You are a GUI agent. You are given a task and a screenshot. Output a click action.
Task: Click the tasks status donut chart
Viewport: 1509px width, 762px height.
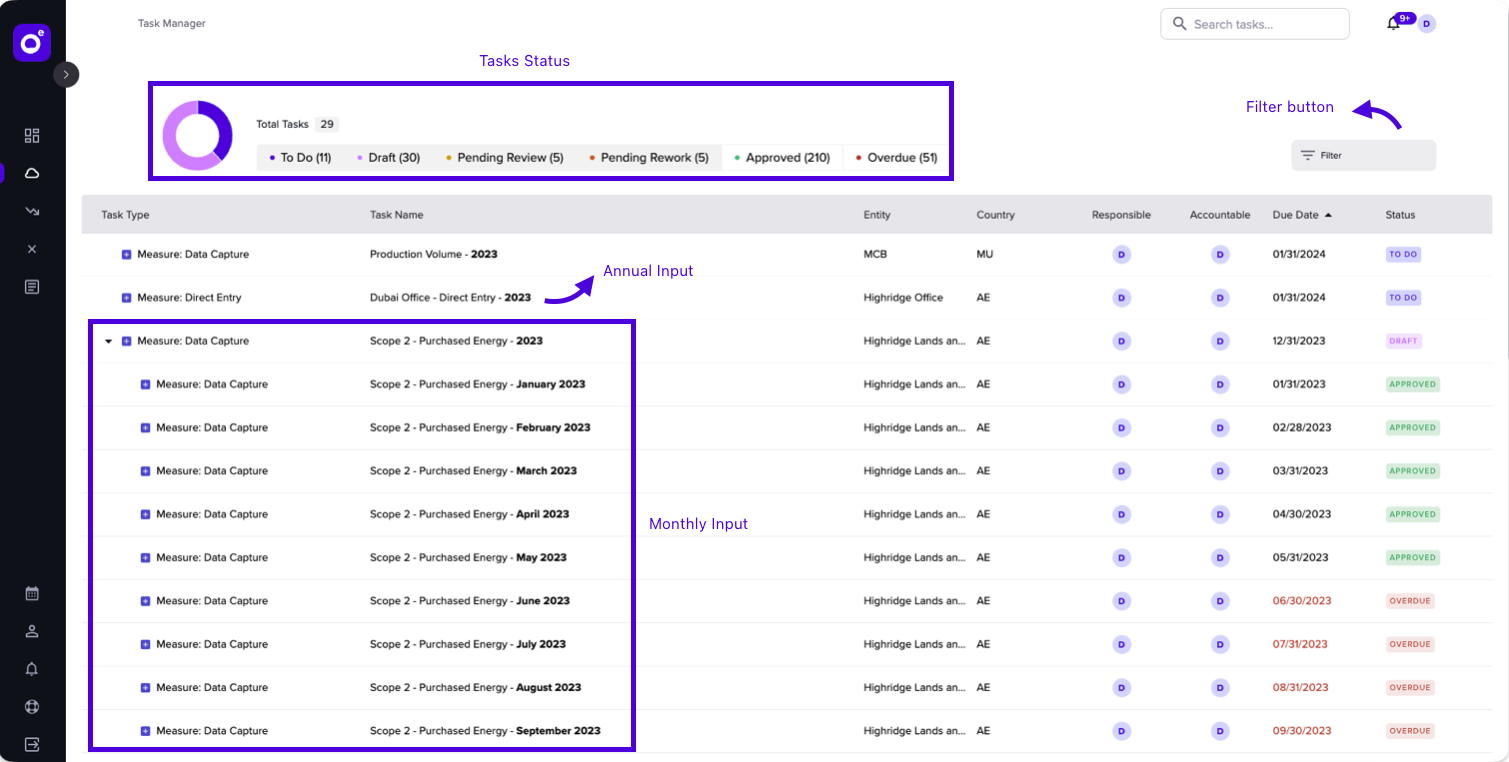pos(198,135)
